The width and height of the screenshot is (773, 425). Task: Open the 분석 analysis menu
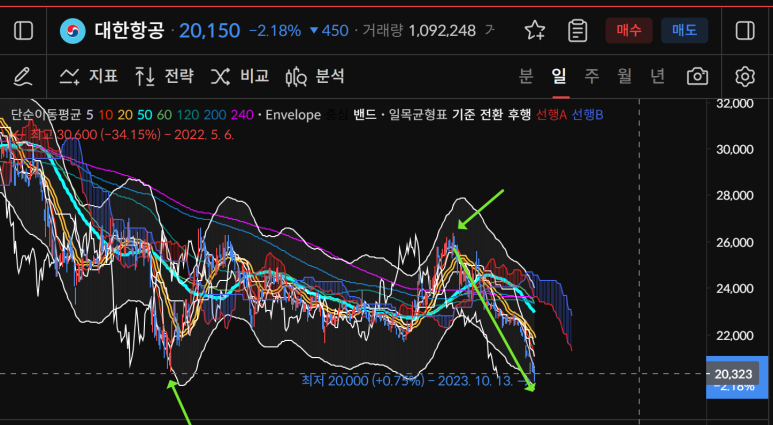(x=315, y=76)
